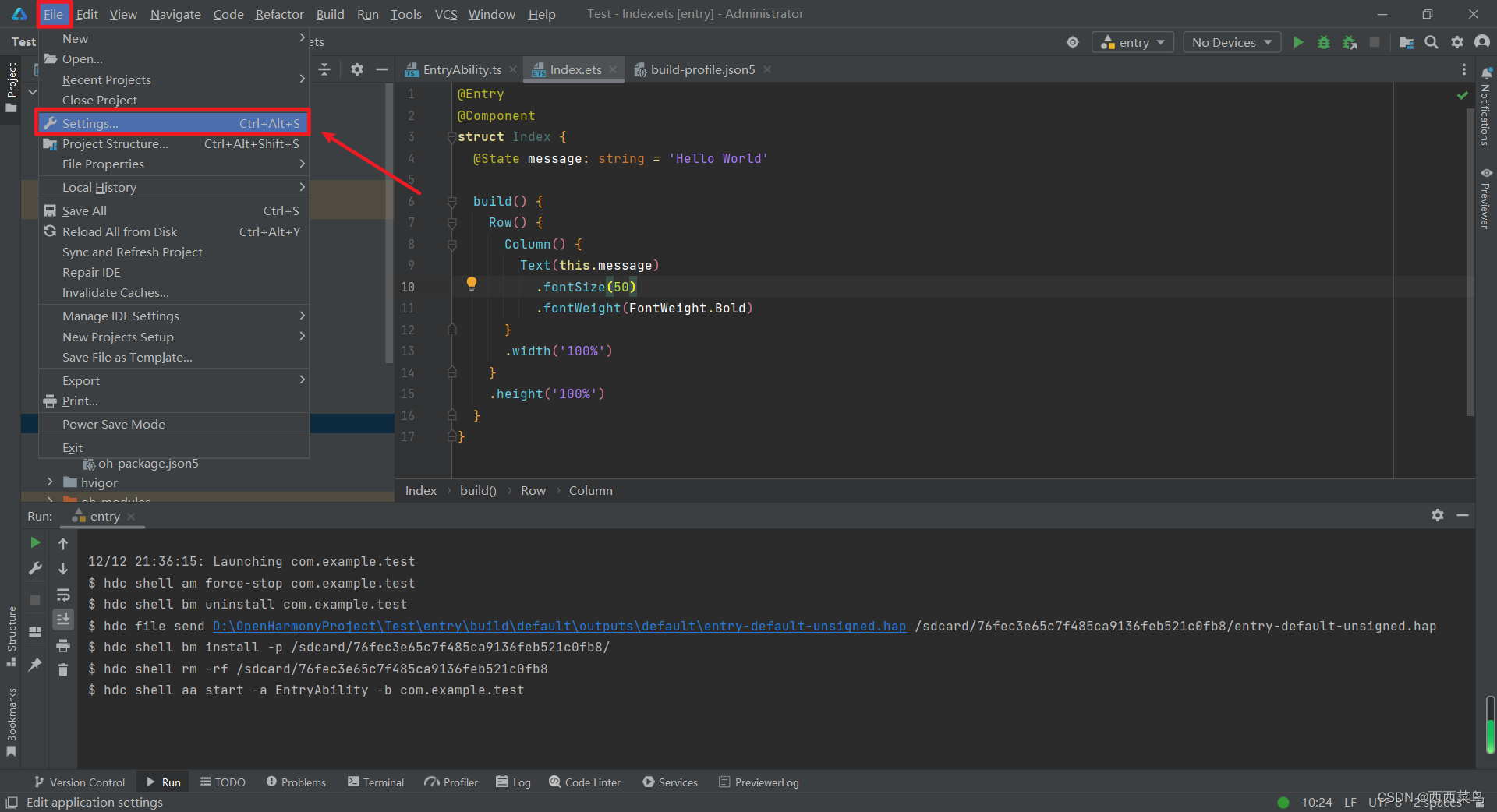The height and width of the screenshot is (812, 1497).
Task: Click the target locate icon beside entry
Action: coord(1073,42)
